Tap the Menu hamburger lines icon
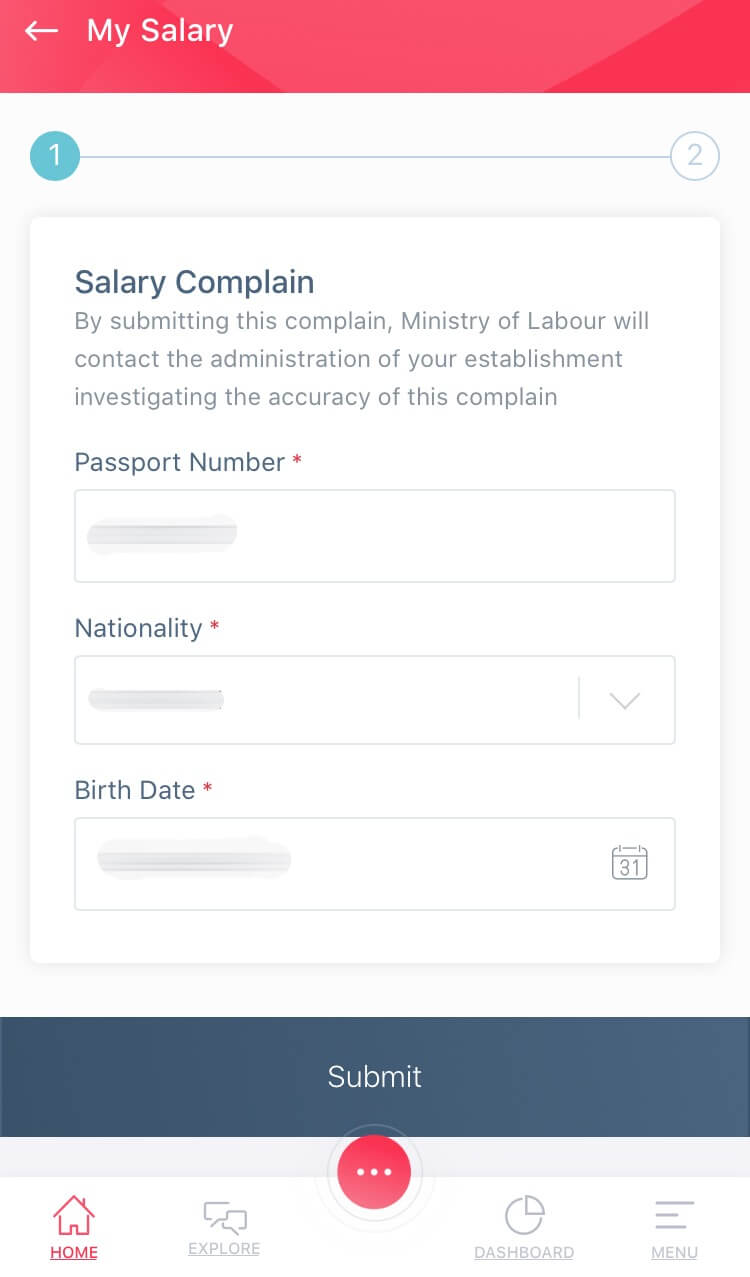This screenshot has height=1277, width=750. (674, 1216)
